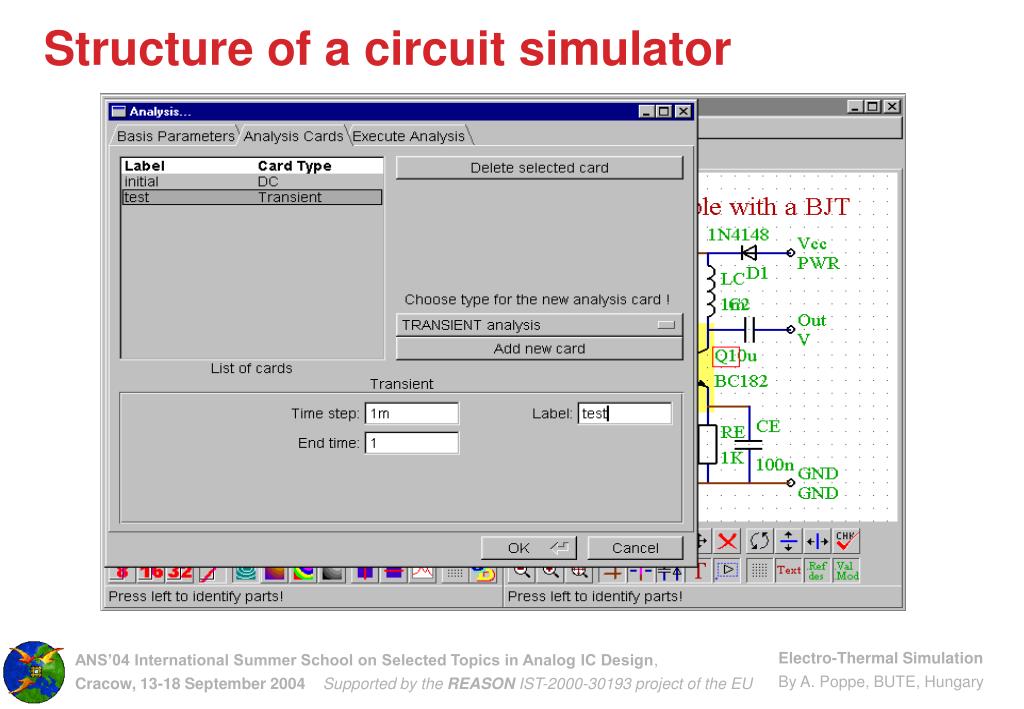
Task: Click the teal contour lines icon
Action: click(246, 573)
